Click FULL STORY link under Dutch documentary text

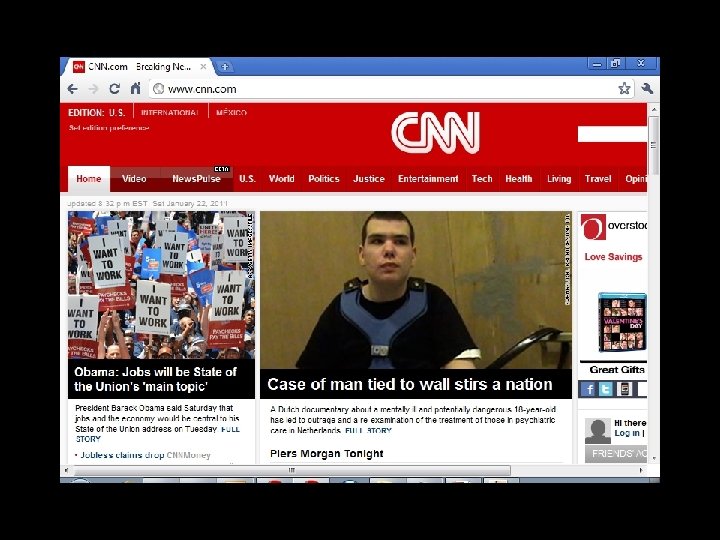pyautogui.click(x=368, y=431)
